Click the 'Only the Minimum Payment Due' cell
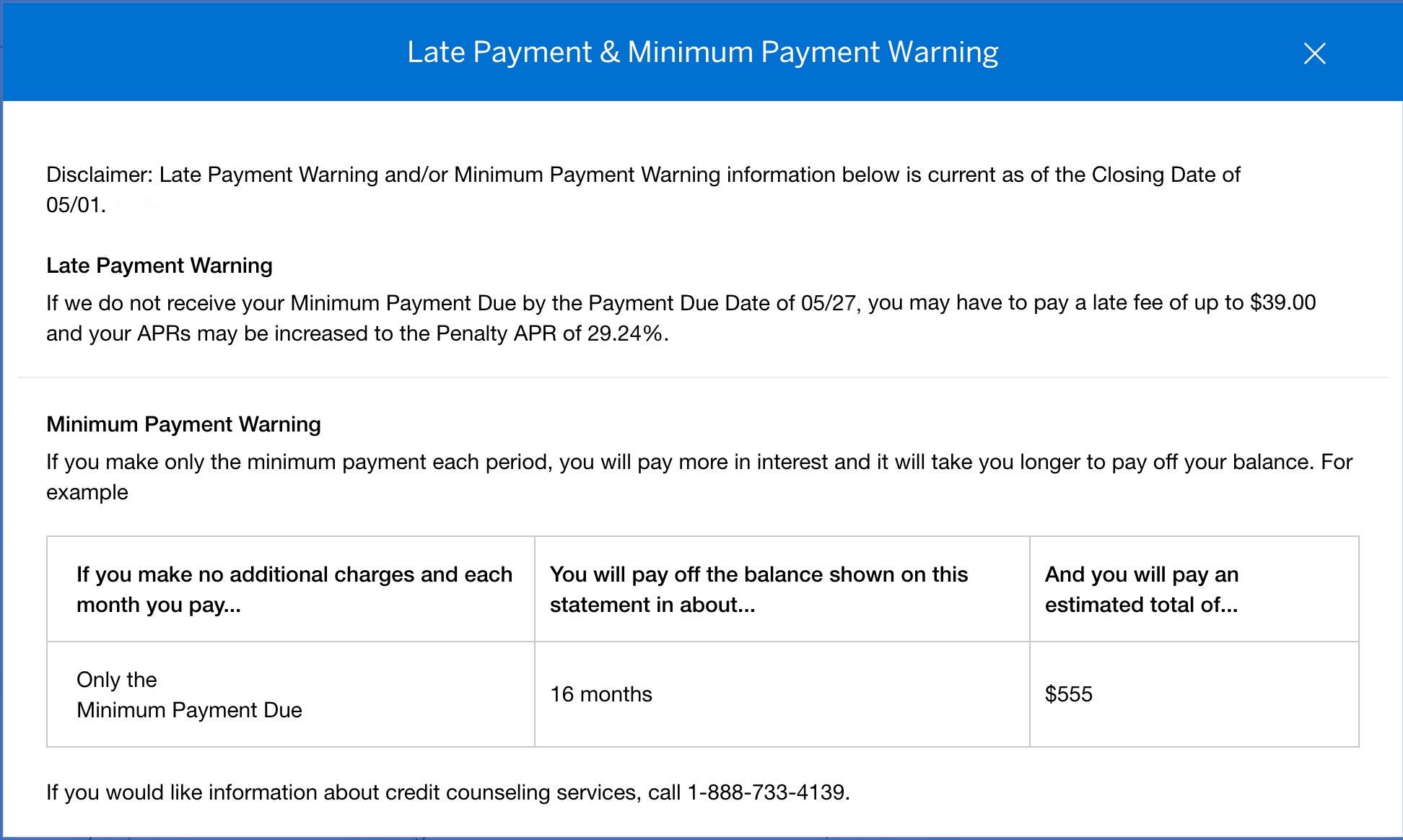1403x840 pixels. pos(189,694)
